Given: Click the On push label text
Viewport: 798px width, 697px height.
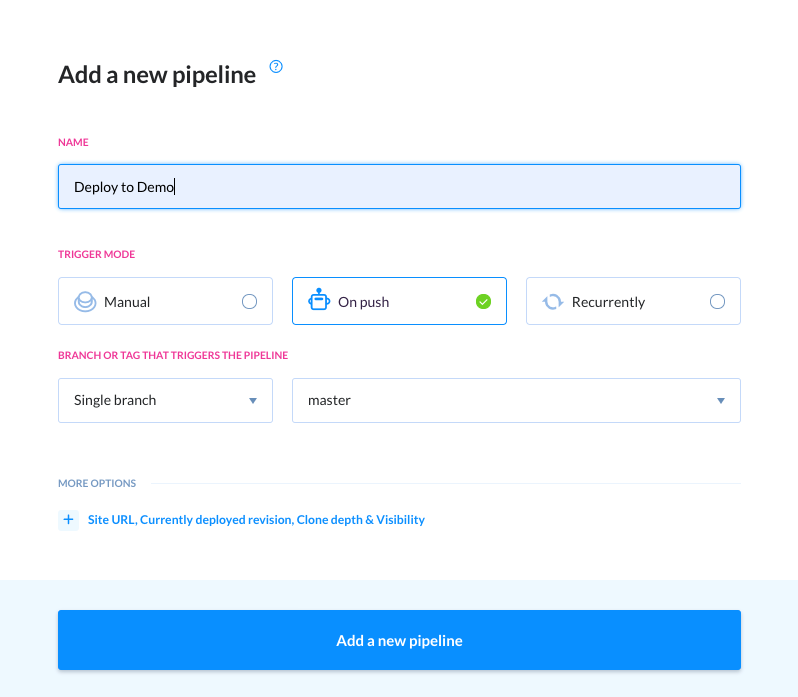Looking at the screenshot, I should pyautogui.click(x=363, y=302).
